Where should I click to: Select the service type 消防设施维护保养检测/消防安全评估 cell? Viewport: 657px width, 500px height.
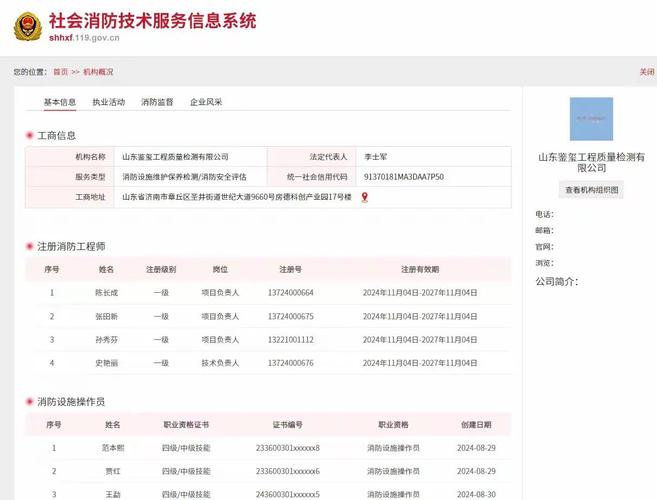191,177
